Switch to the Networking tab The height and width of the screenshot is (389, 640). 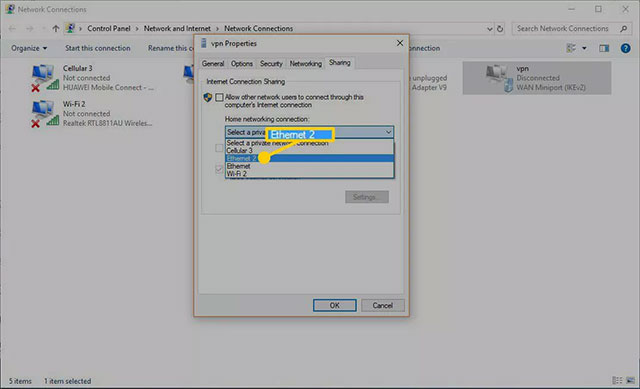[306, 64]
